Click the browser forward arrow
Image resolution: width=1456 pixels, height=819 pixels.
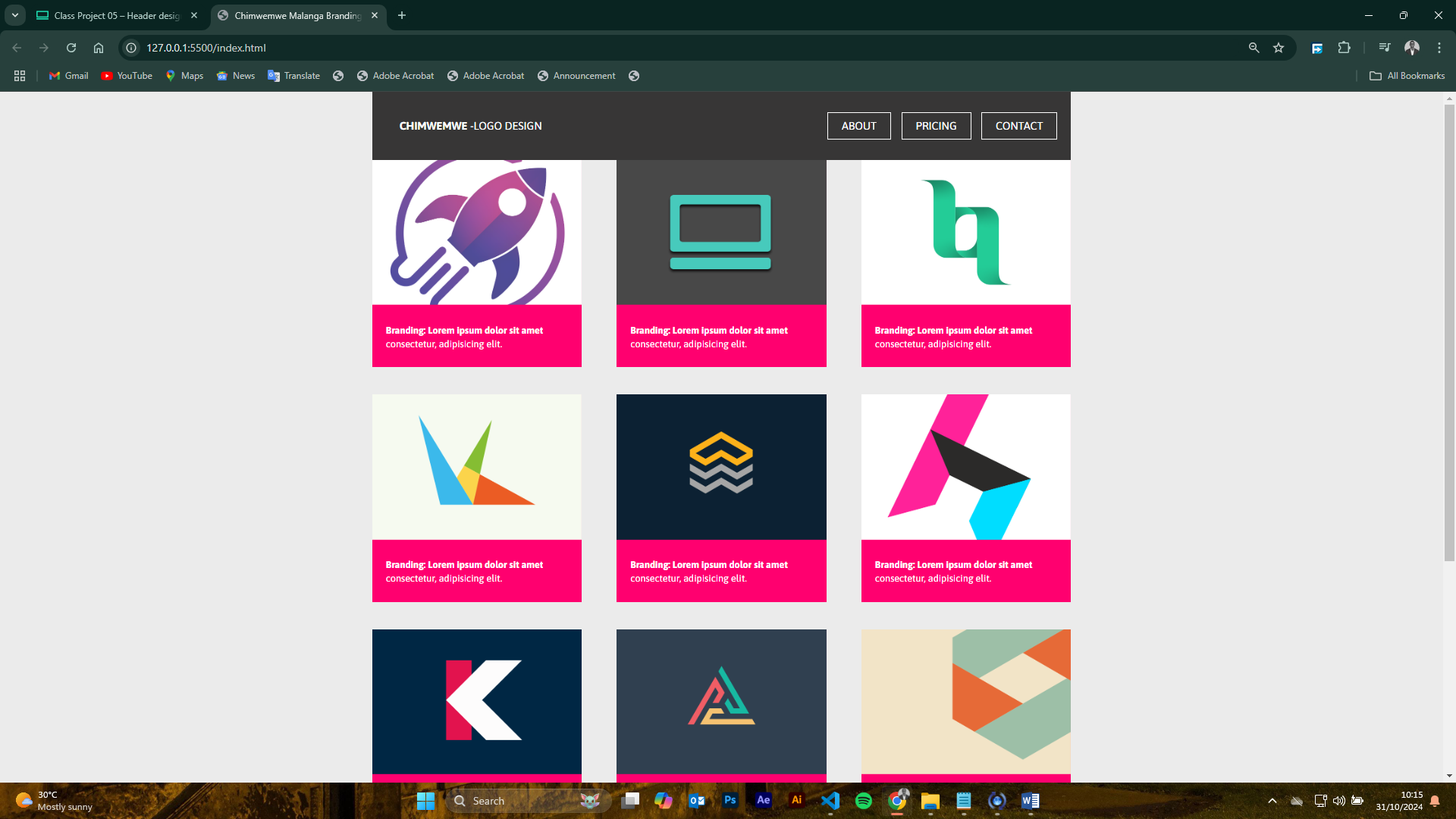tap(44, 48)
